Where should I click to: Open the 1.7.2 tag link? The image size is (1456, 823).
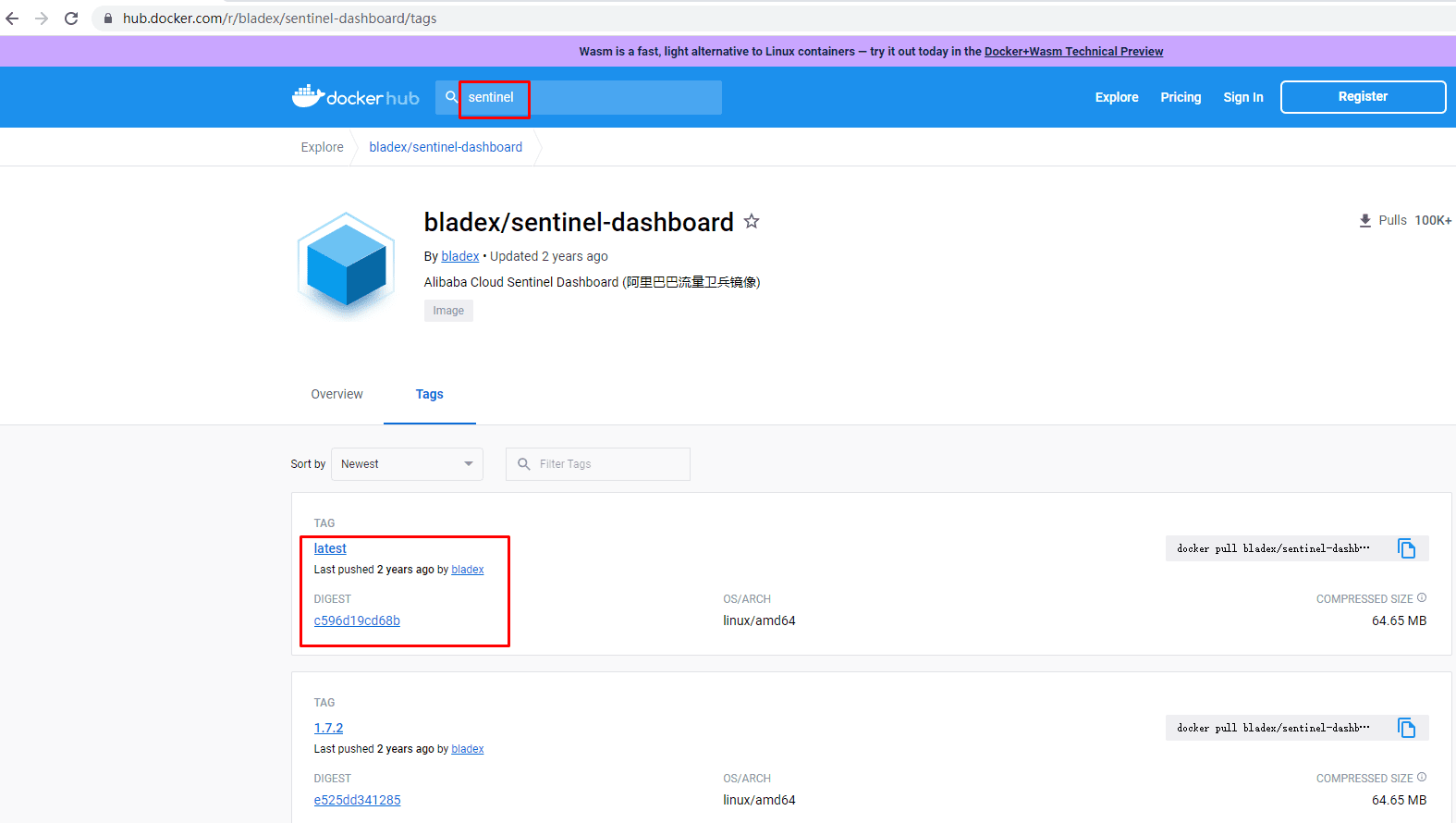click(x=328, y=728)
